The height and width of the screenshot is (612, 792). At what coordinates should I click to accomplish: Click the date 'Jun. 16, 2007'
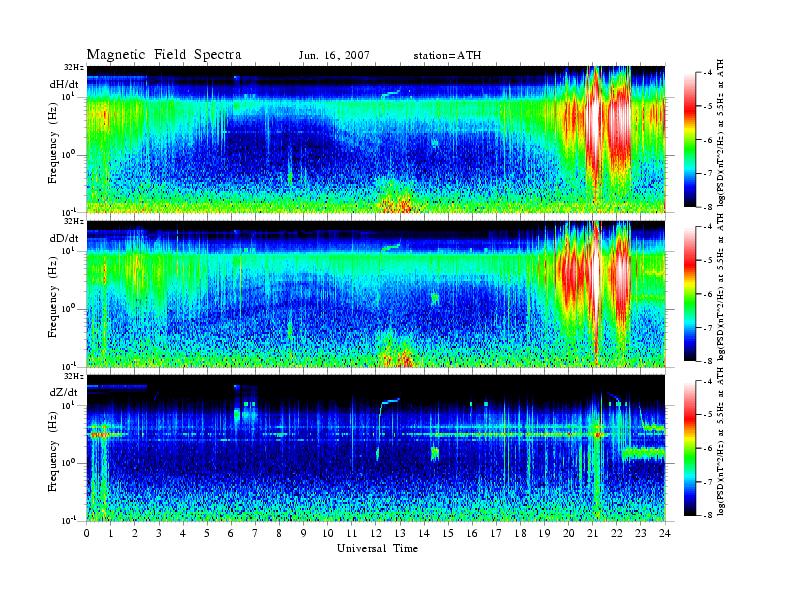pos(334,56)
